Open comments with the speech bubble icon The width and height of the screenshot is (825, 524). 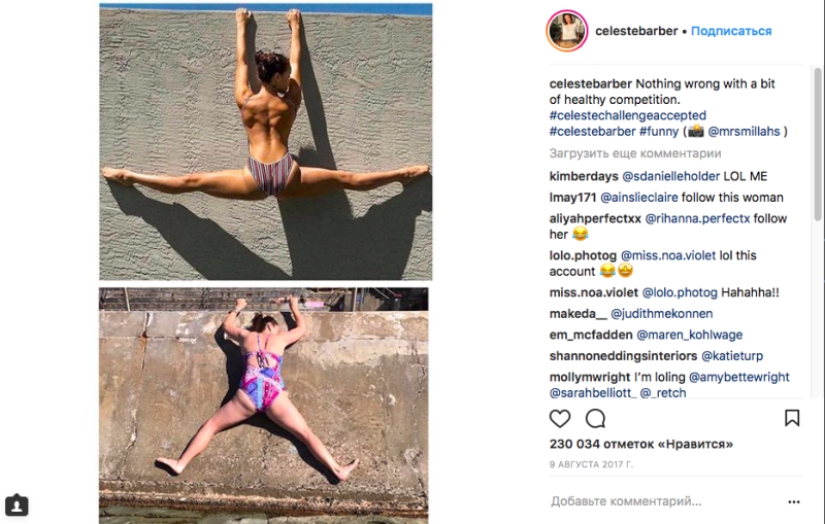click(x=595, y=418)
